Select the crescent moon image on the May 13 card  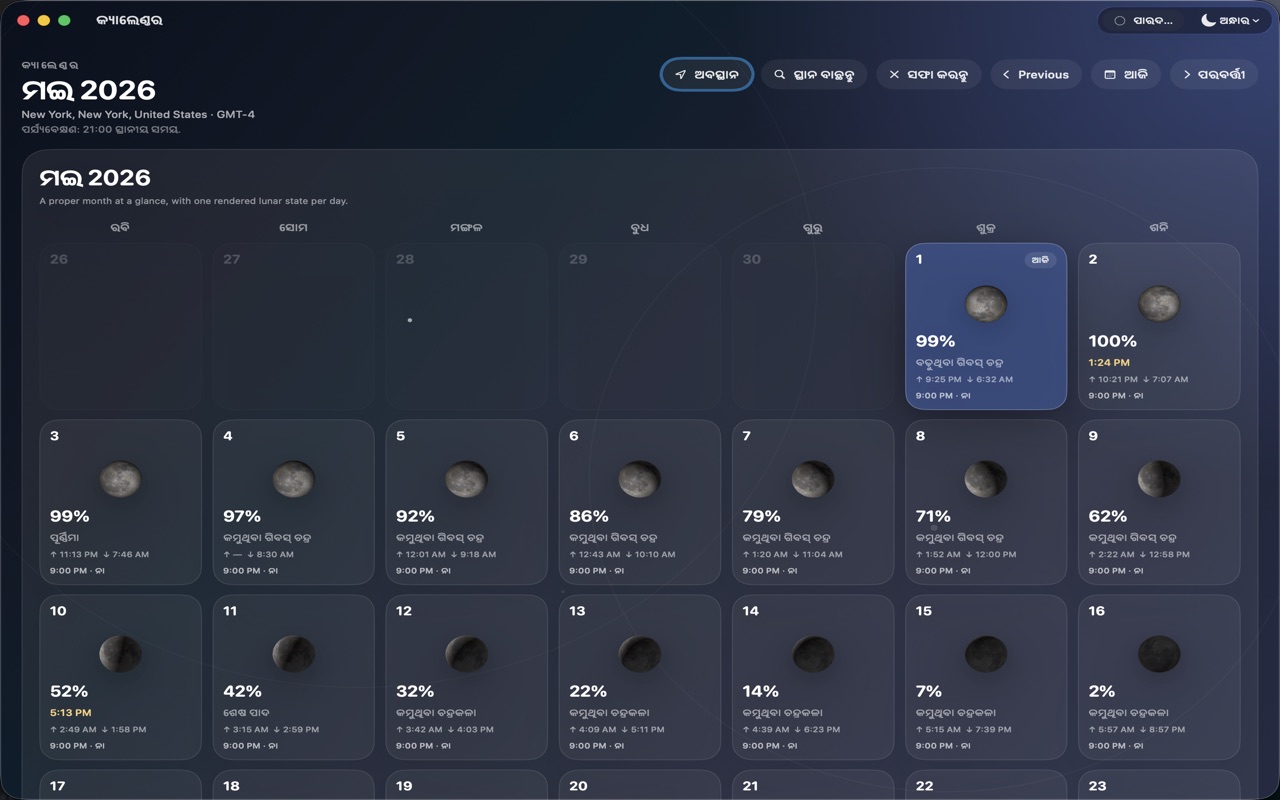coord(640,654)
